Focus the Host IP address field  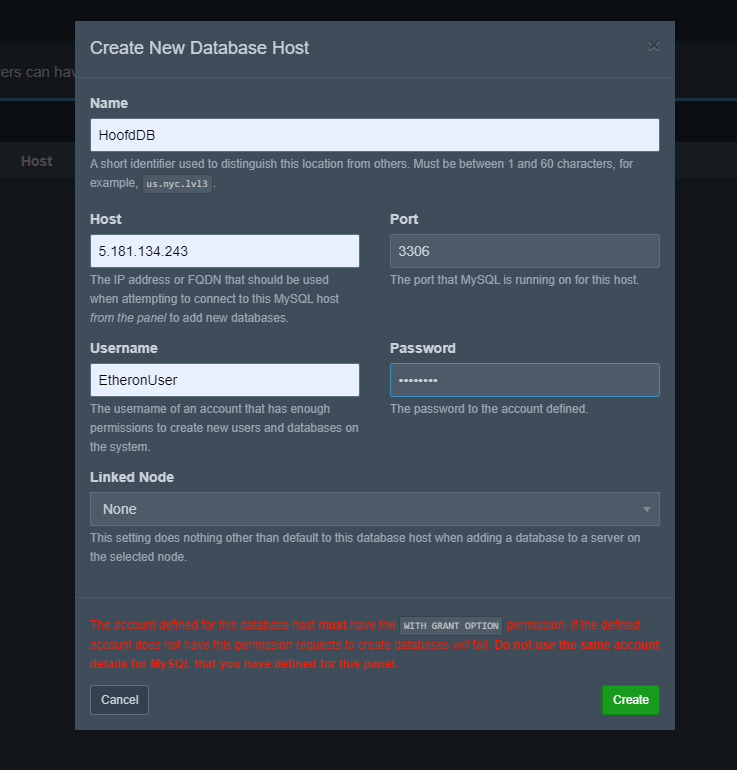(224, 251)
